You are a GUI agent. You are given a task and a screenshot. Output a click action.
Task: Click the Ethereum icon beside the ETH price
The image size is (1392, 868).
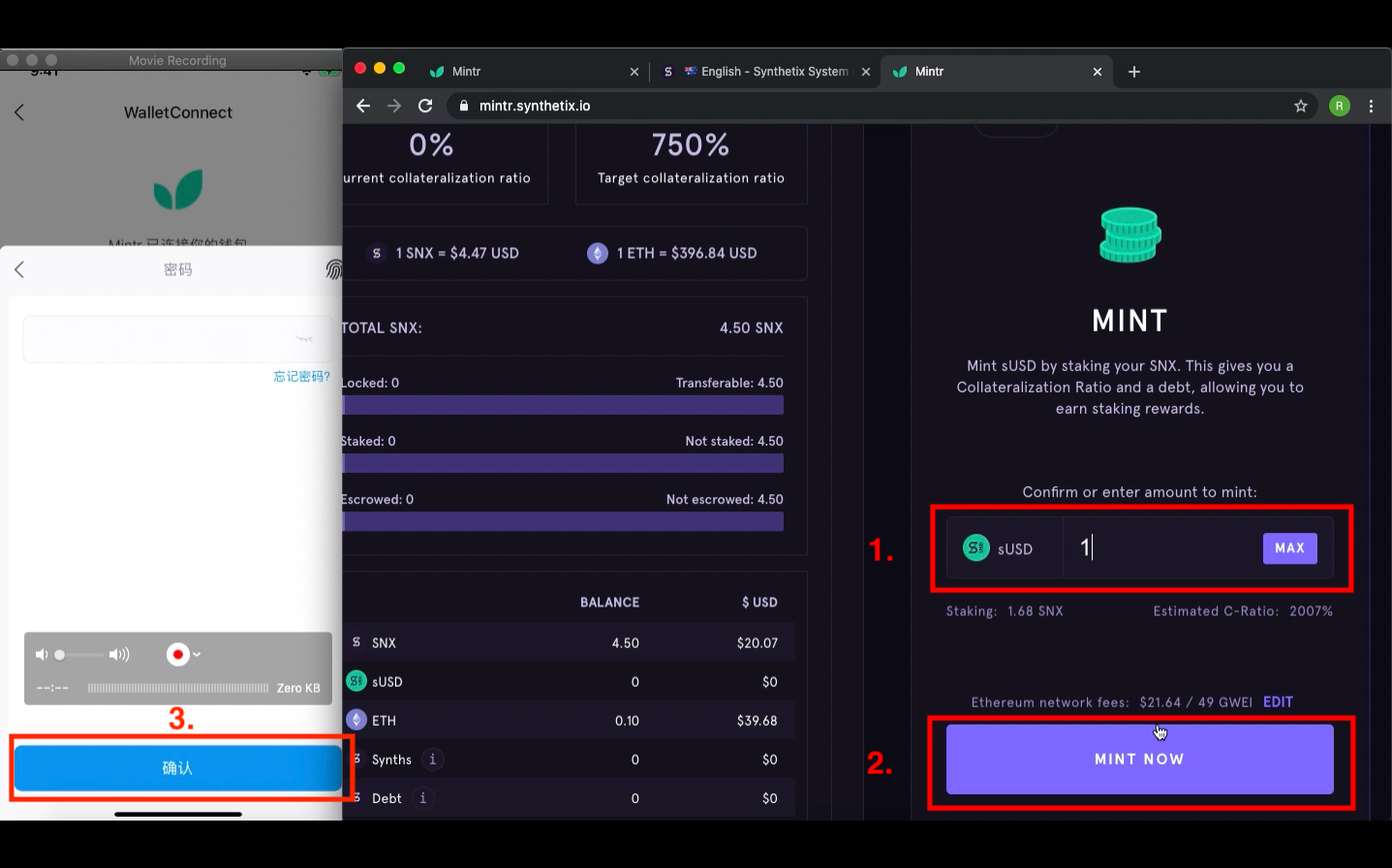598,253
